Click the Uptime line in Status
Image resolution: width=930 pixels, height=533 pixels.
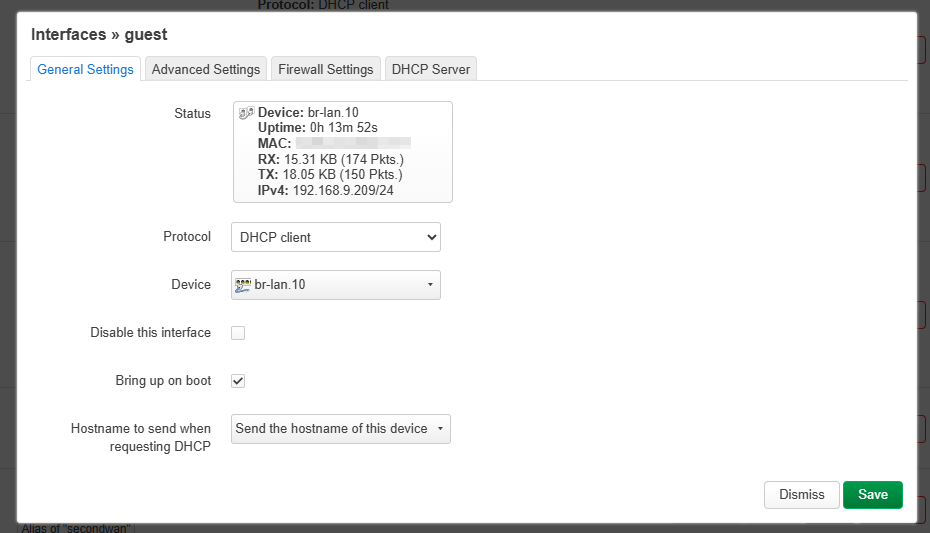pos(320,128)
